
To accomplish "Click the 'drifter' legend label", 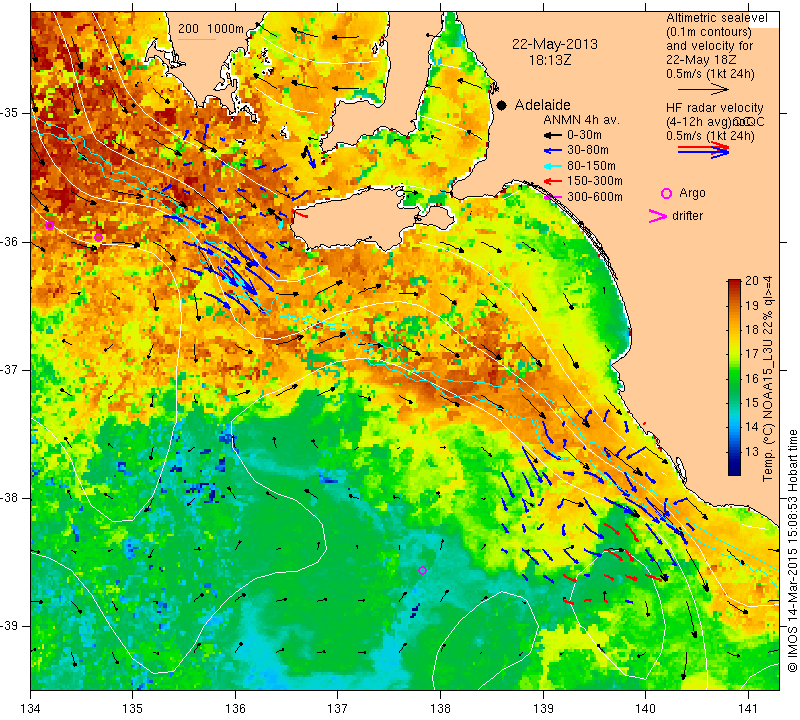I will [687, 216].
